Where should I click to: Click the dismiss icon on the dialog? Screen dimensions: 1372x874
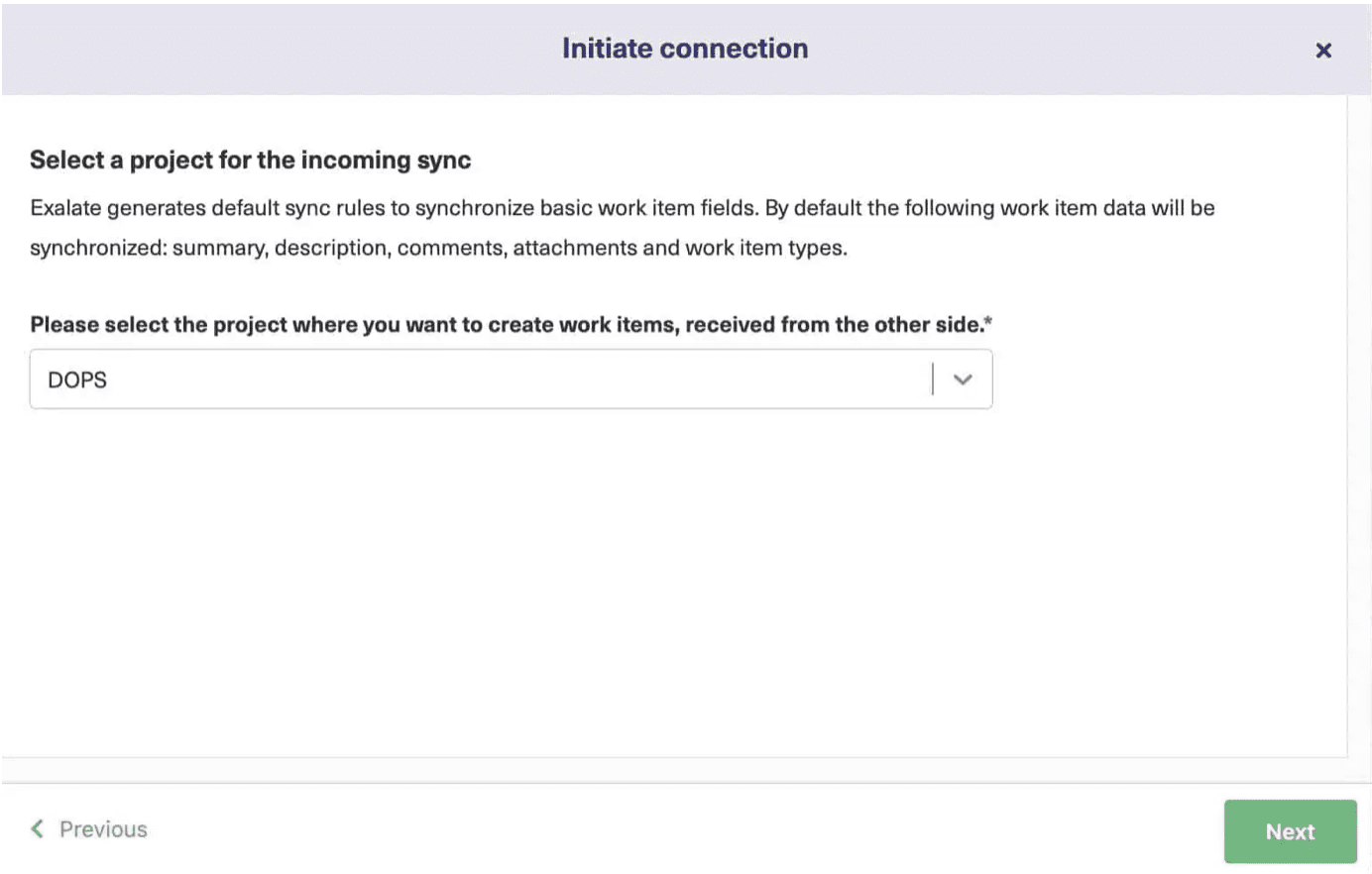[x=1323, y=50]
